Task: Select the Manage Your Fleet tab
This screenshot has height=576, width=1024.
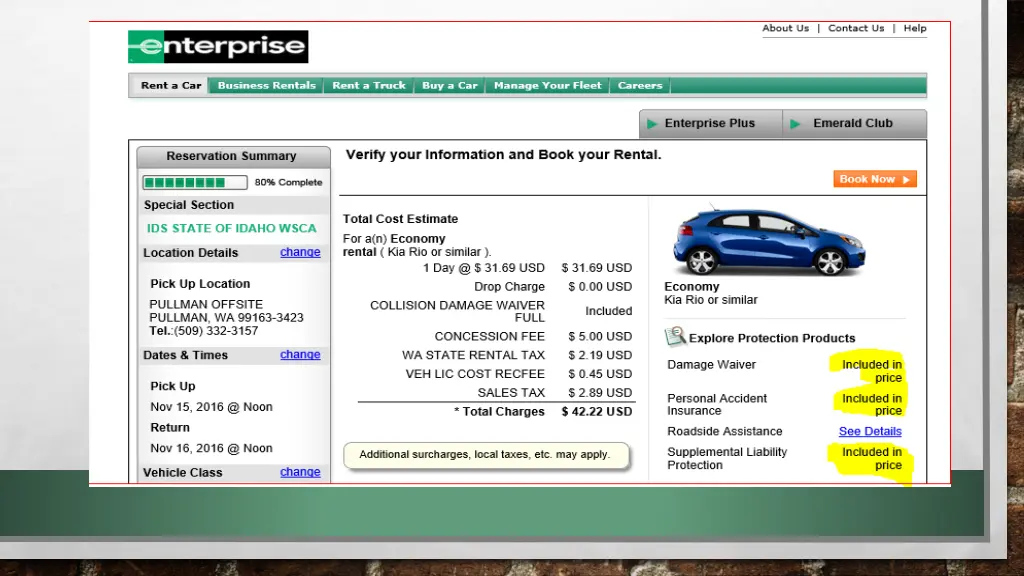Action: 548,86
